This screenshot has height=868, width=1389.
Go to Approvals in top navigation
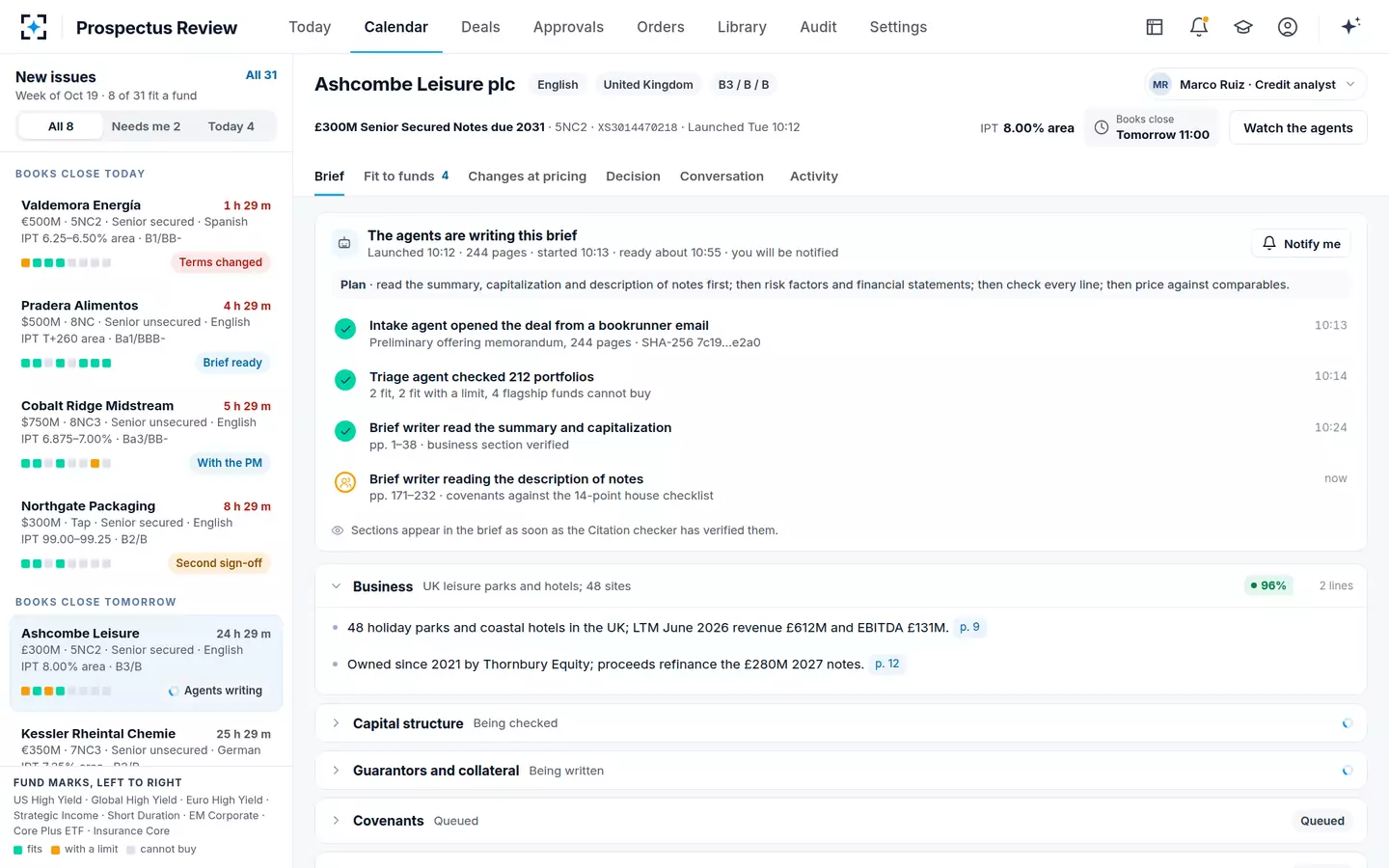point(568,27)
